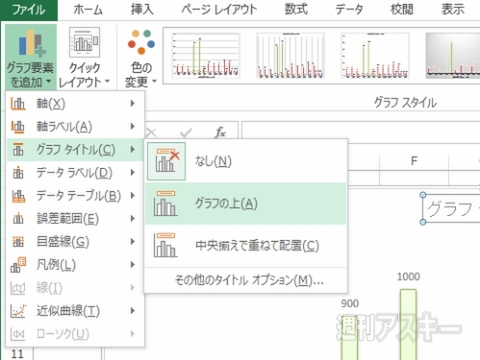Switch to the 数式 ribbon tab
The height and width of the screenshot is (360, 480).
tap(296, 10)
